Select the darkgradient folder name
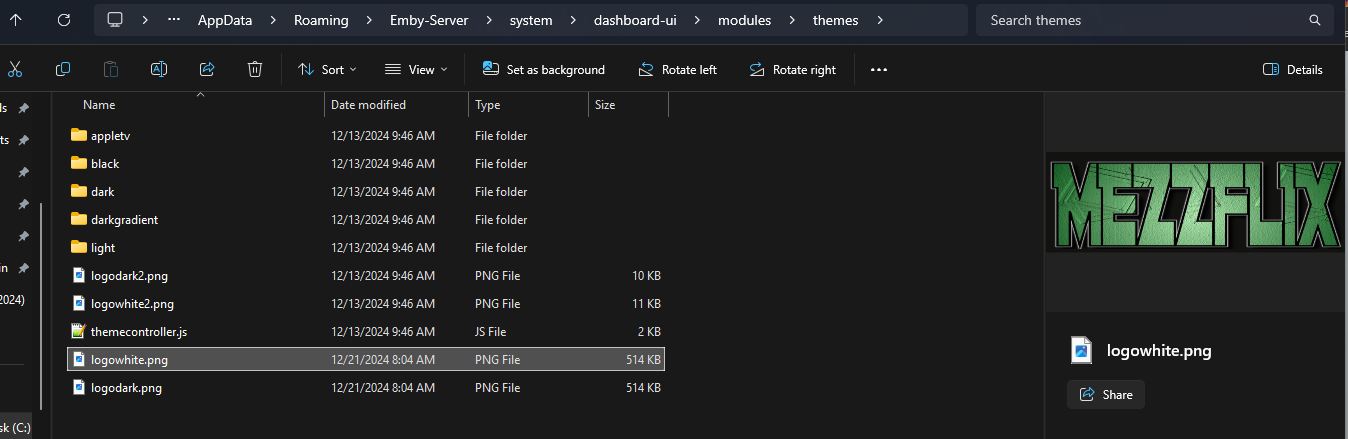This screenshot has height=439, width=1348. (124, 219)
